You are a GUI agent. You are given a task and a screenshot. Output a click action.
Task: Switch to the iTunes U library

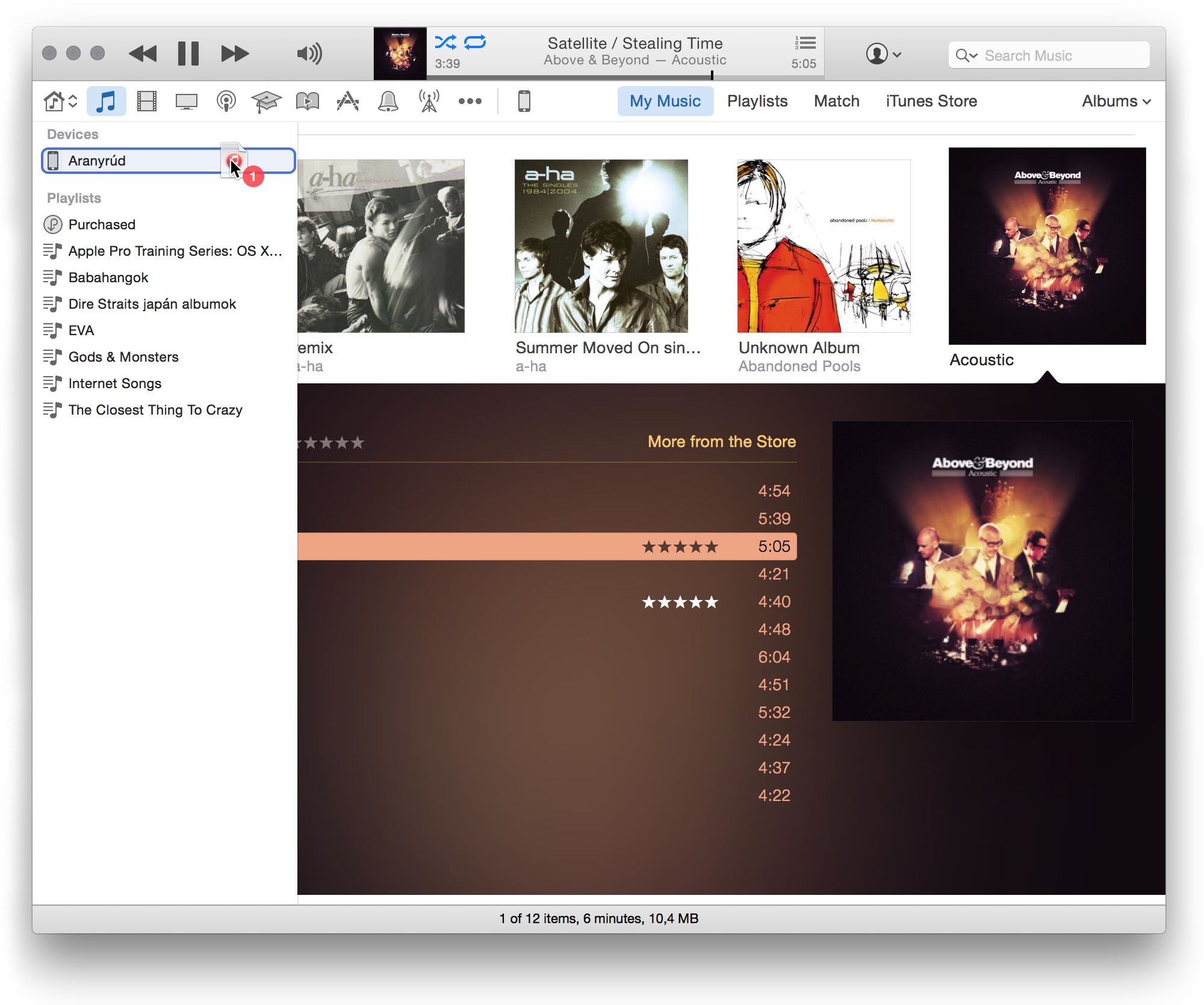266,101
